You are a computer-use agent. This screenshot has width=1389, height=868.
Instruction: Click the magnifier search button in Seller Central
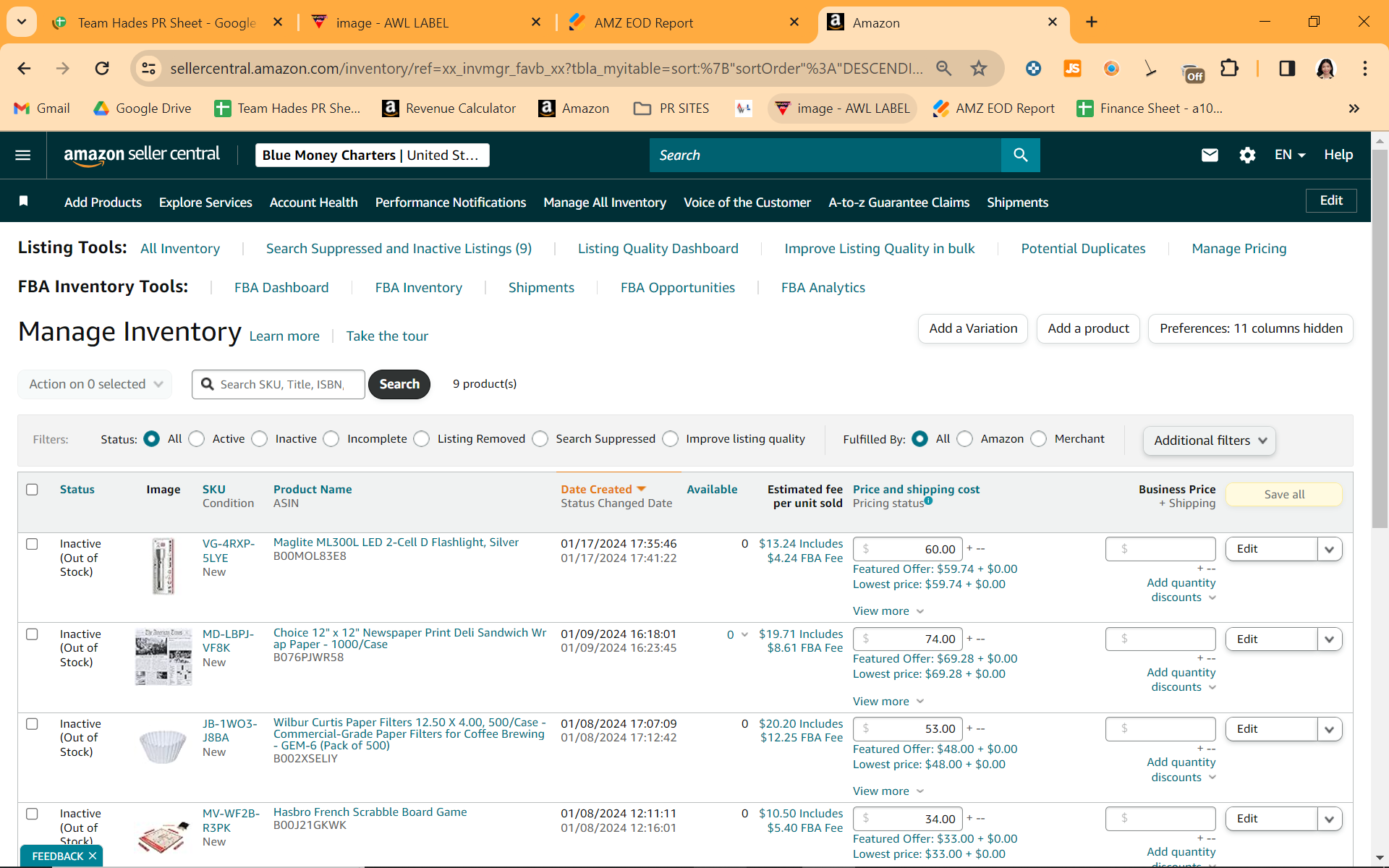(x=1020, y=155)
